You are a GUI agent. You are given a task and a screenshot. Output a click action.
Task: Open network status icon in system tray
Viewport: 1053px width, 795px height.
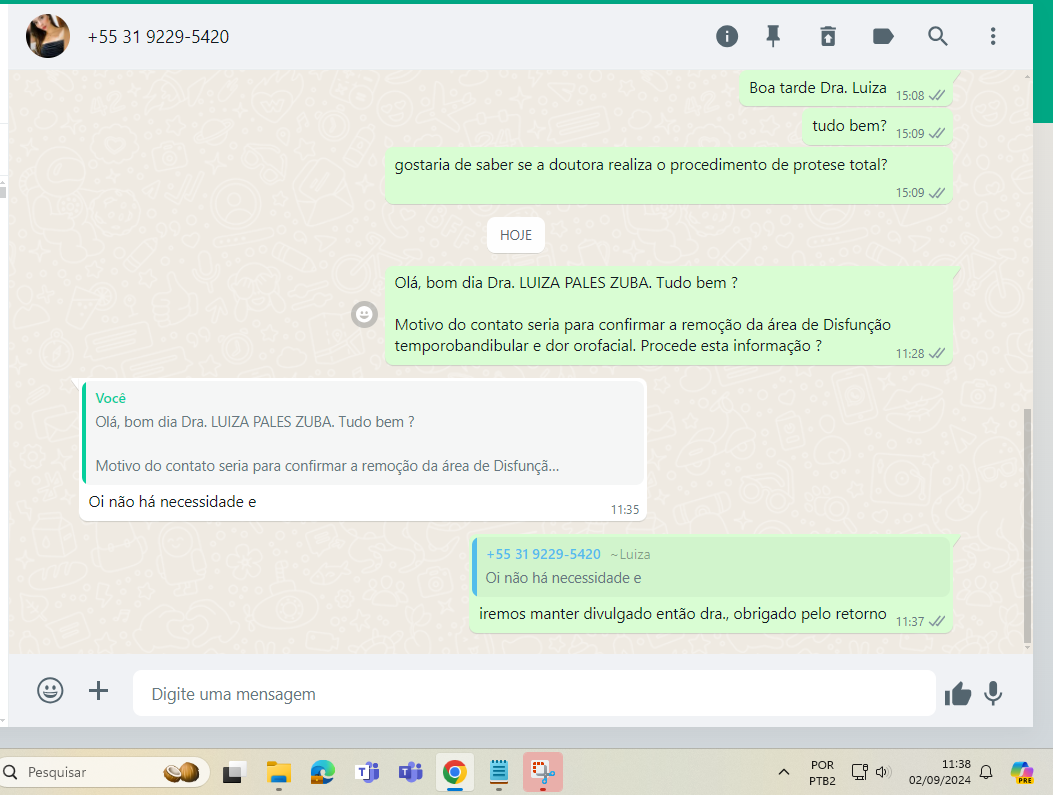click(860, 772)
